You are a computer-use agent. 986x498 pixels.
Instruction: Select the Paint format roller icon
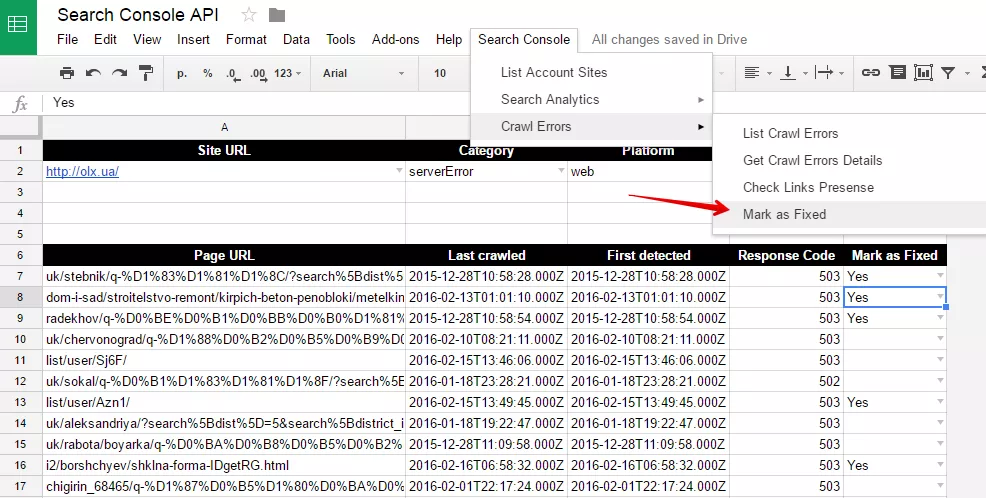click(146, 73)
